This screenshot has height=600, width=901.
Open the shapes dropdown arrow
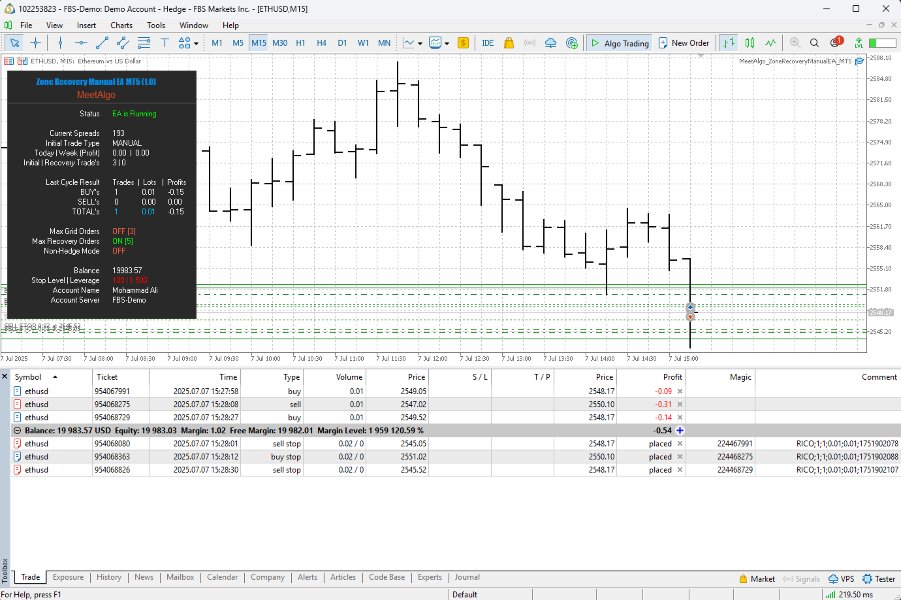point(195,42)
